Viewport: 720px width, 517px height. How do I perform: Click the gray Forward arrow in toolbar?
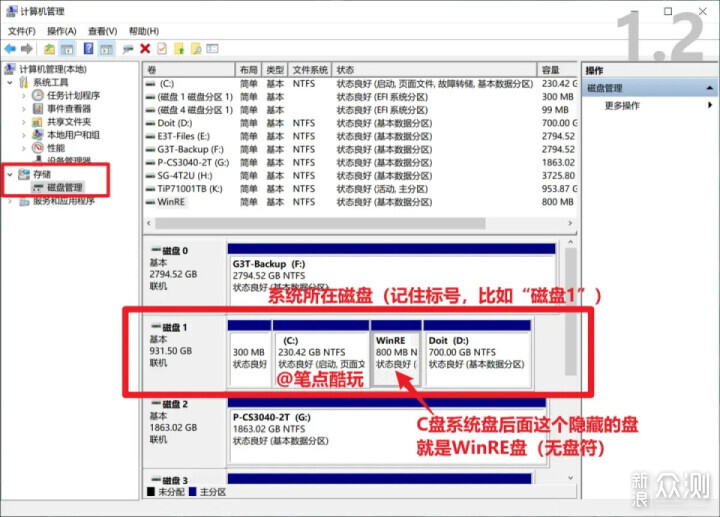pos(27,49)
